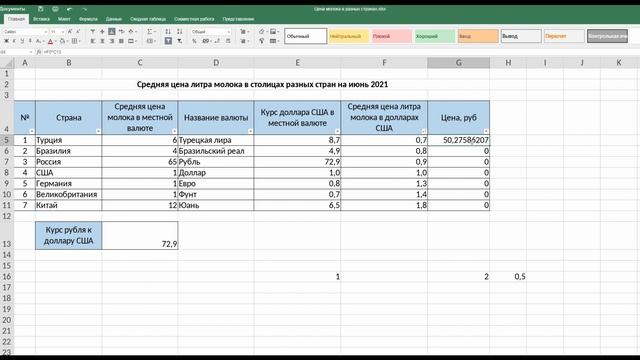Viewport: 640px width, 360px height.
Task: Apply the Нейтральный cell style
Action: (x=349, y=36)
